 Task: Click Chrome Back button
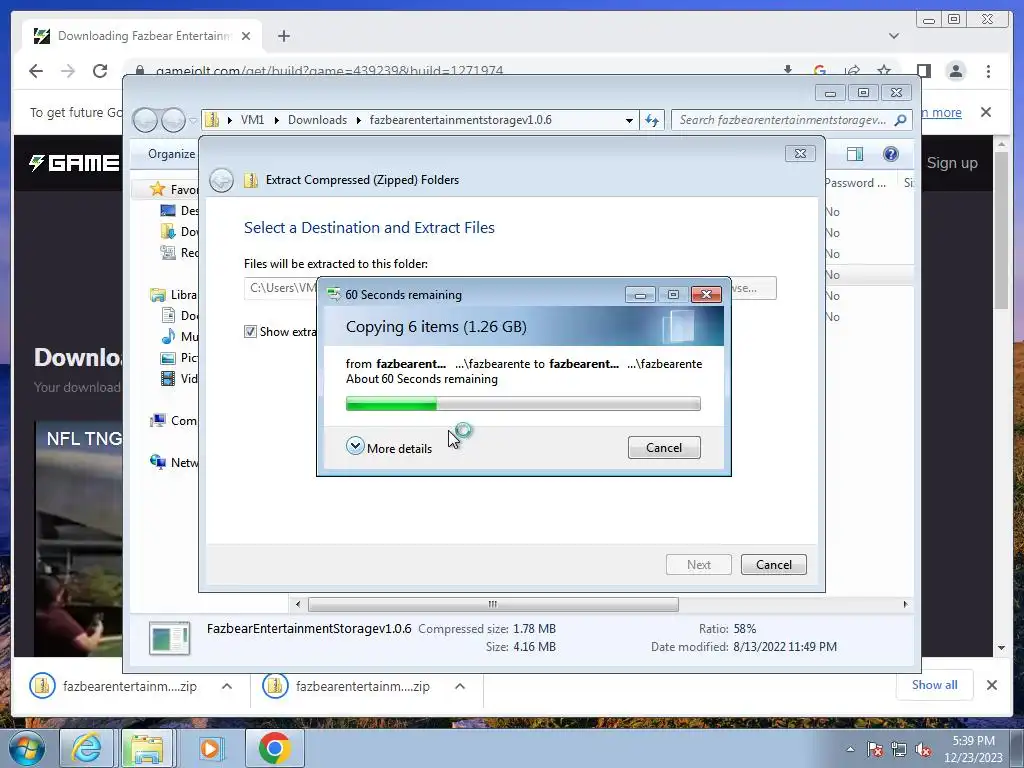tap(36, 71)
